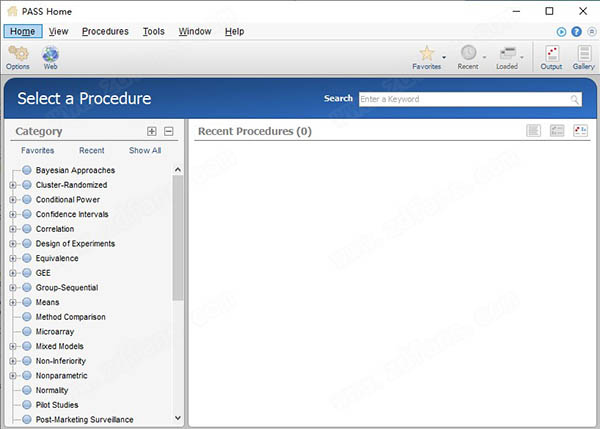The width and height of the screenshot is (600, 429).
Task: Open the Gallery icon
Action: click(584, 54)
